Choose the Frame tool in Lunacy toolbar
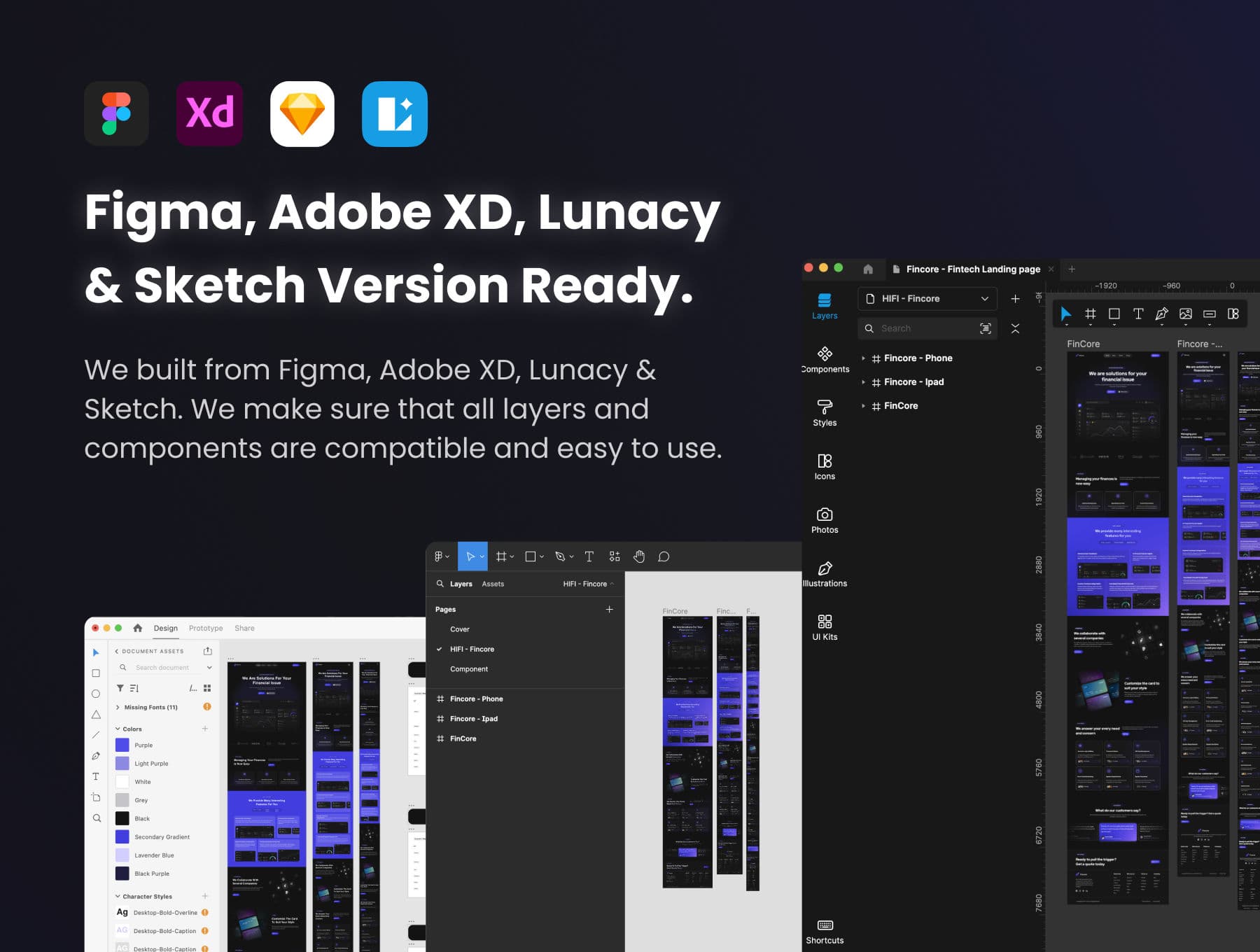Screen dimensions: 1260x952 (x=1090, y=314)
